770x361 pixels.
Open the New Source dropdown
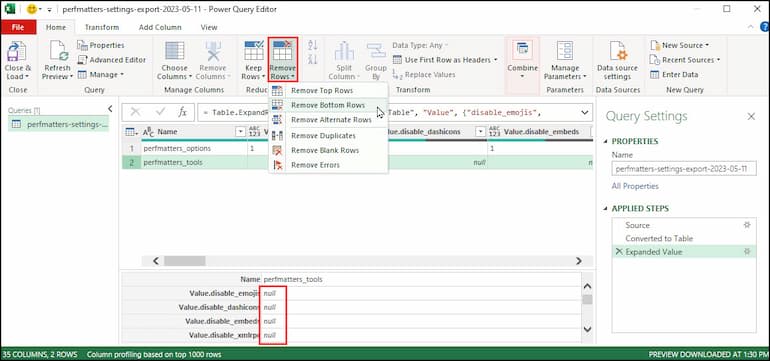click(x=680, y=45)
